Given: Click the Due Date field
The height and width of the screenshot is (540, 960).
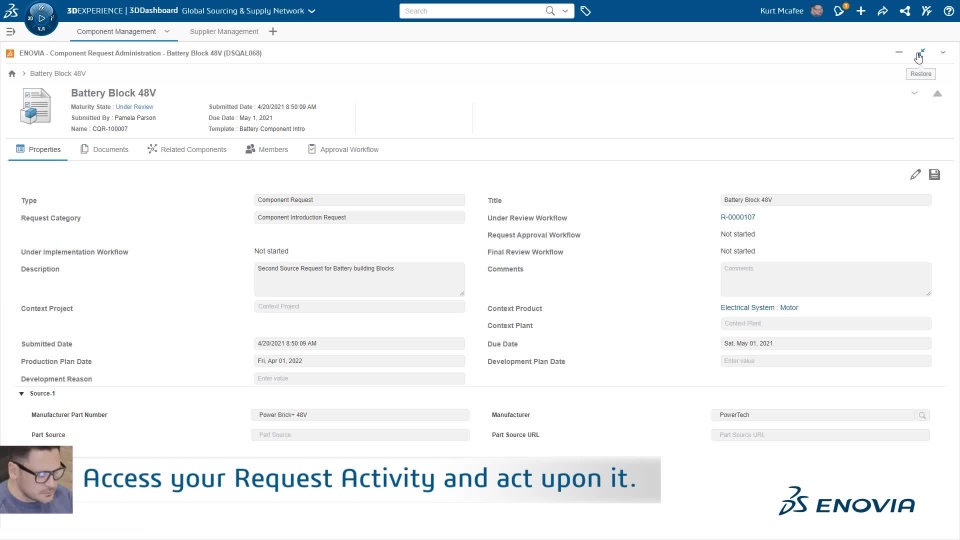Looking at the screenshot, I should click(x=826, y=343).
